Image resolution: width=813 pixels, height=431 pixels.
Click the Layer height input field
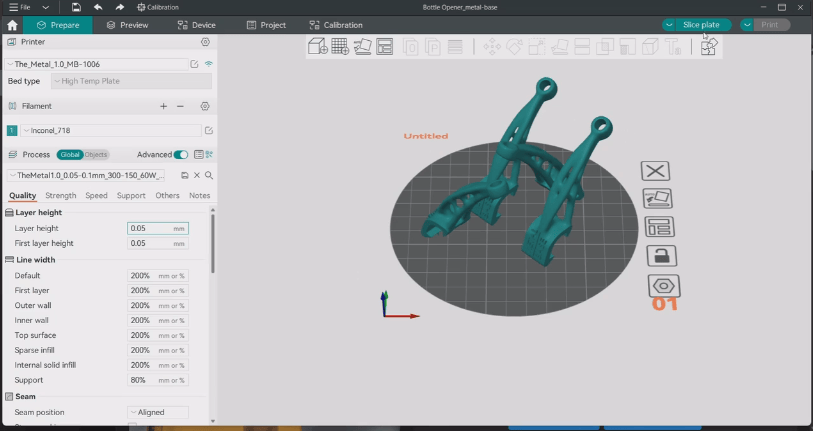pos(150,228)
